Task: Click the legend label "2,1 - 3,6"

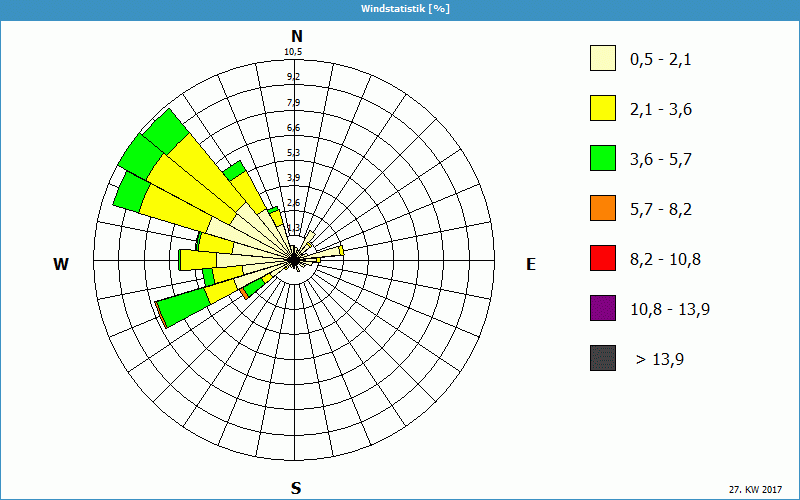Action: click(661, 110)
